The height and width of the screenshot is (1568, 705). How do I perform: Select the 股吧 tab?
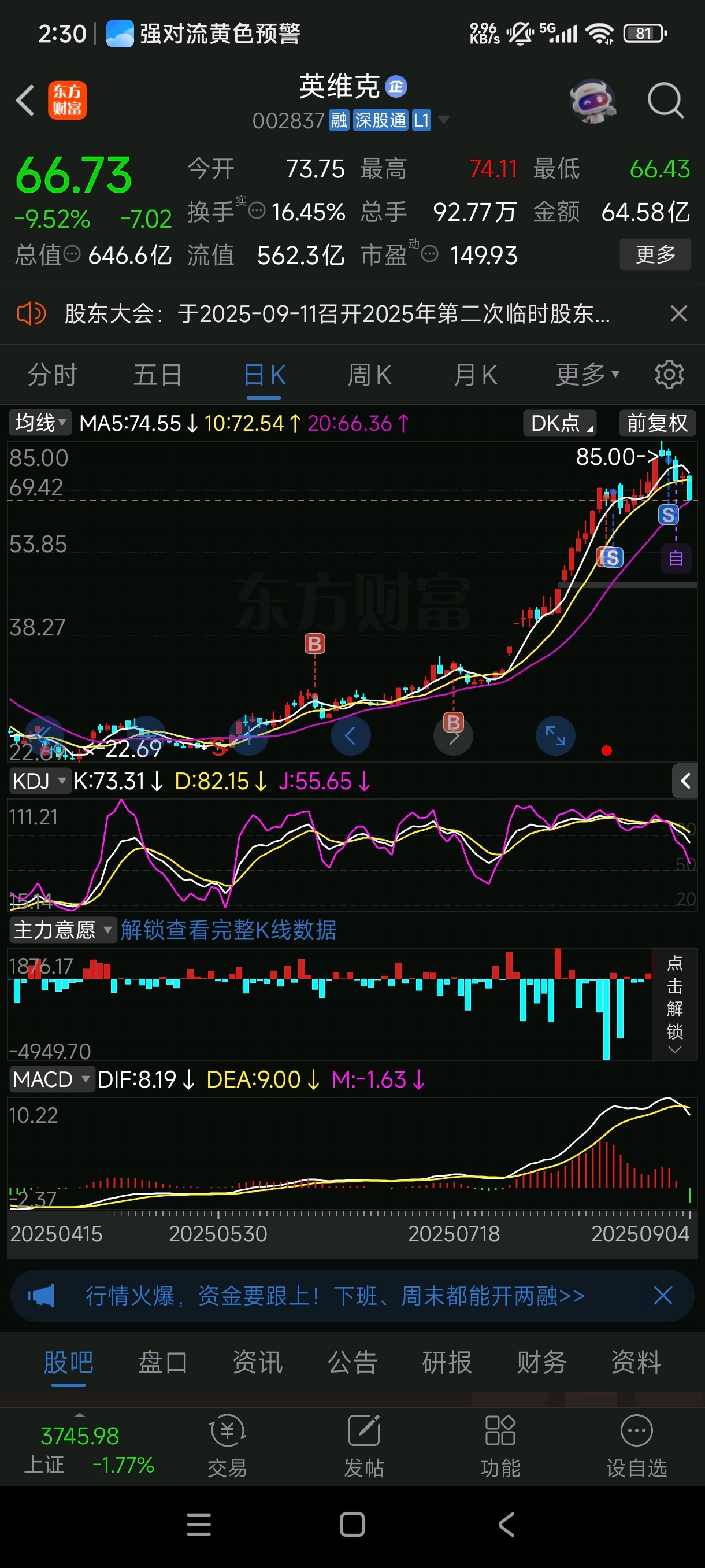pos(68,1362)
